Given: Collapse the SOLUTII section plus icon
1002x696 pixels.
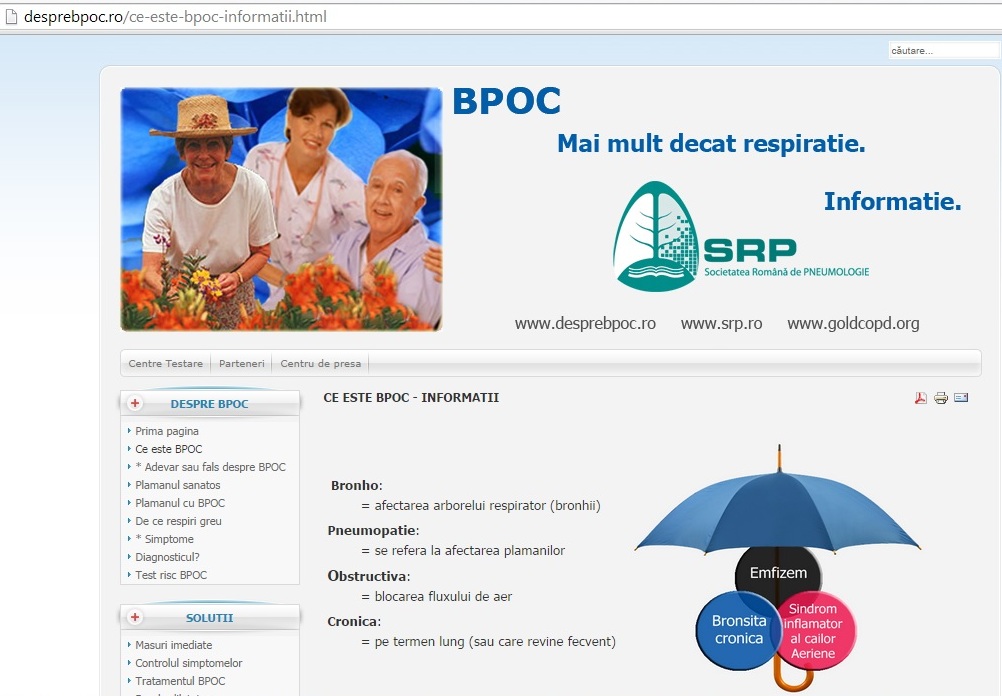Looking at the screenshot, I should click(x=135, y=618).
